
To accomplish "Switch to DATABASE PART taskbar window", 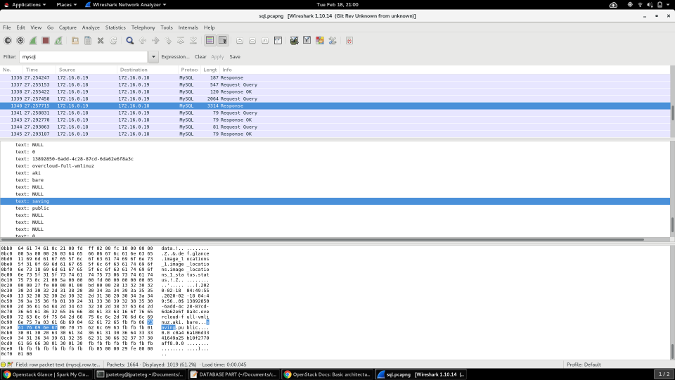I will coord(234,374).
